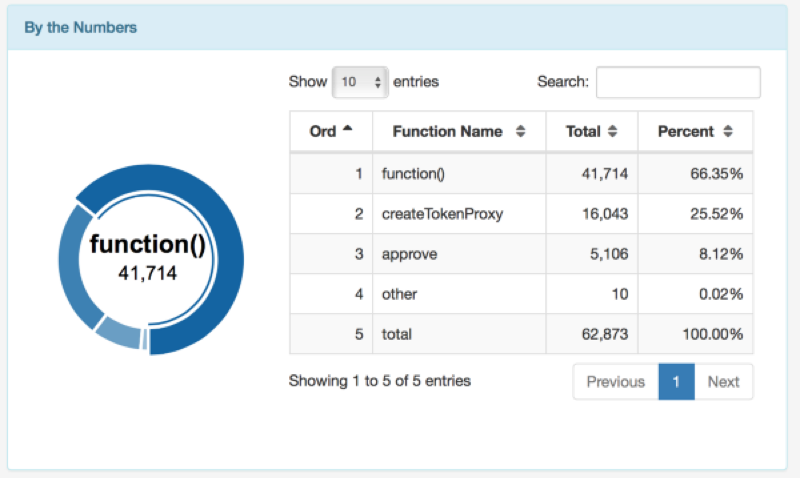The height and width of the screenshot is (478, 800).
Task: Click the approve table row
Action: click(521, 254)
